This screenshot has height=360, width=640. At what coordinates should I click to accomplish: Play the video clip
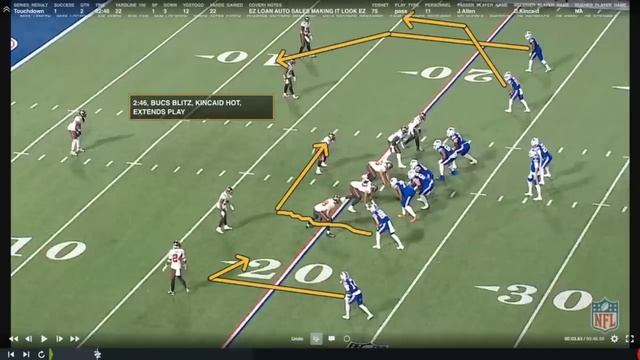coord(44,339)
